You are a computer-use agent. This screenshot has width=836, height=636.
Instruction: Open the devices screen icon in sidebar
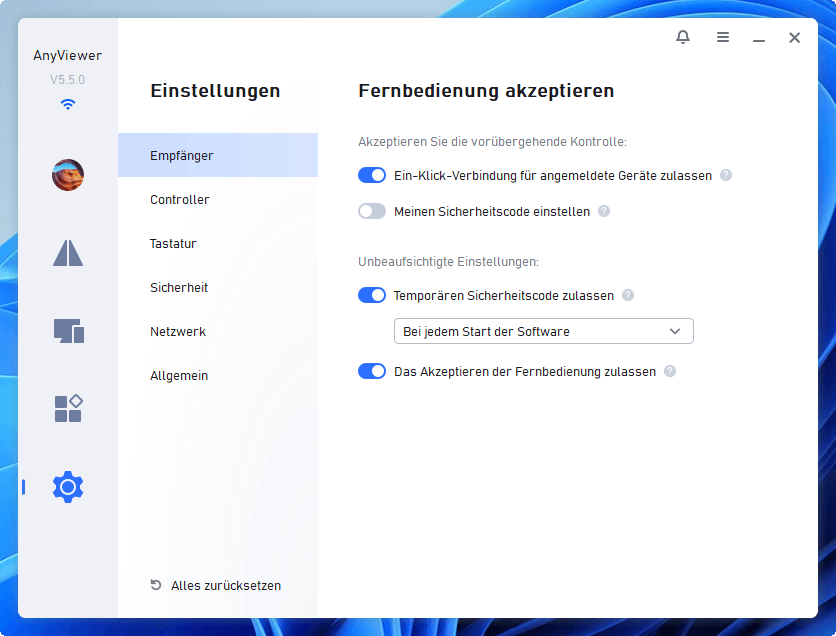tap(68, 331)
